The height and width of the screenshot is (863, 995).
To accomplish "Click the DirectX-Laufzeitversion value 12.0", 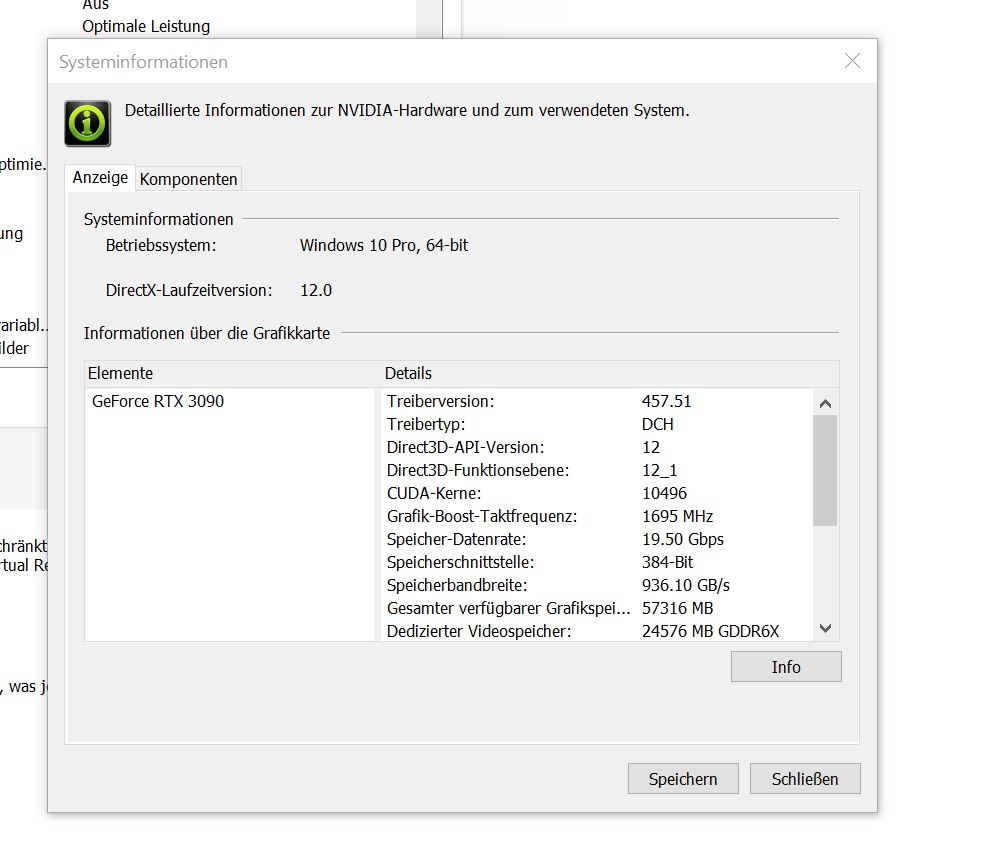I will tap(316, 290).
